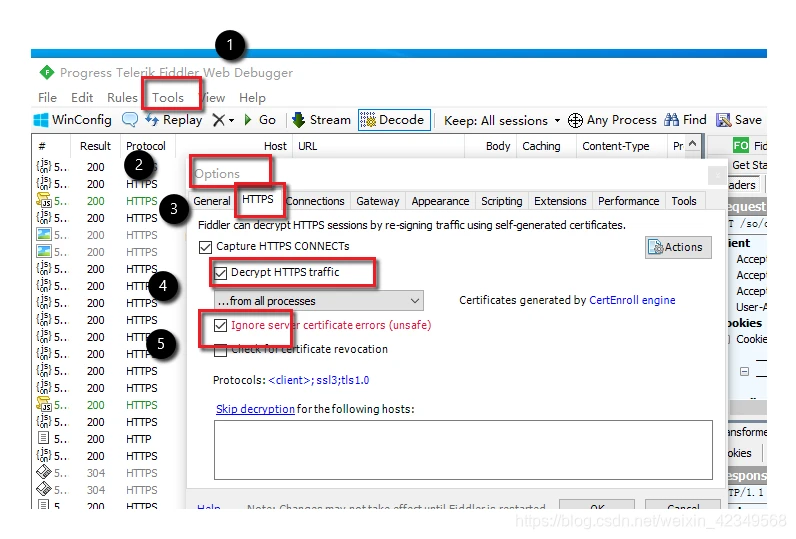Click the protocols client ssl3 tls1.0 link

318,380
